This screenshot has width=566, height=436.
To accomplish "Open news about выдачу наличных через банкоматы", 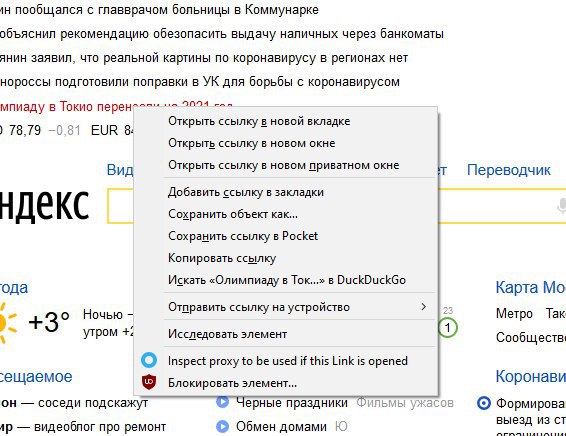I will pyautogui.click(x=222, y=34).
